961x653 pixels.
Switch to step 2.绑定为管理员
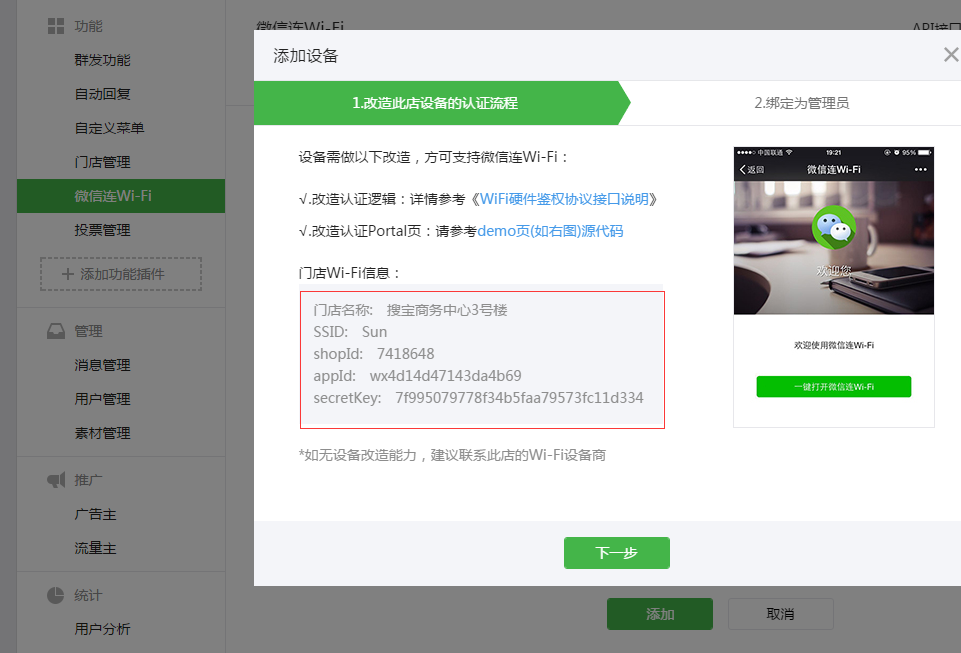coord(801,103)
